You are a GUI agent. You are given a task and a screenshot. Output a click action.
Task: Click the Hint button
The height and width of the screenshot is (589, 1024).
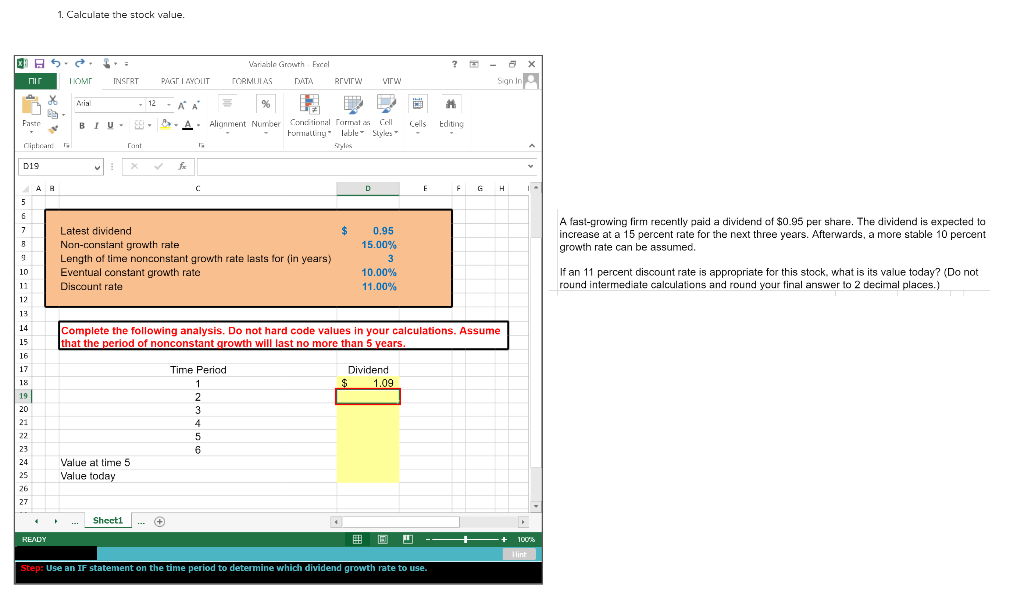[519, 554]
